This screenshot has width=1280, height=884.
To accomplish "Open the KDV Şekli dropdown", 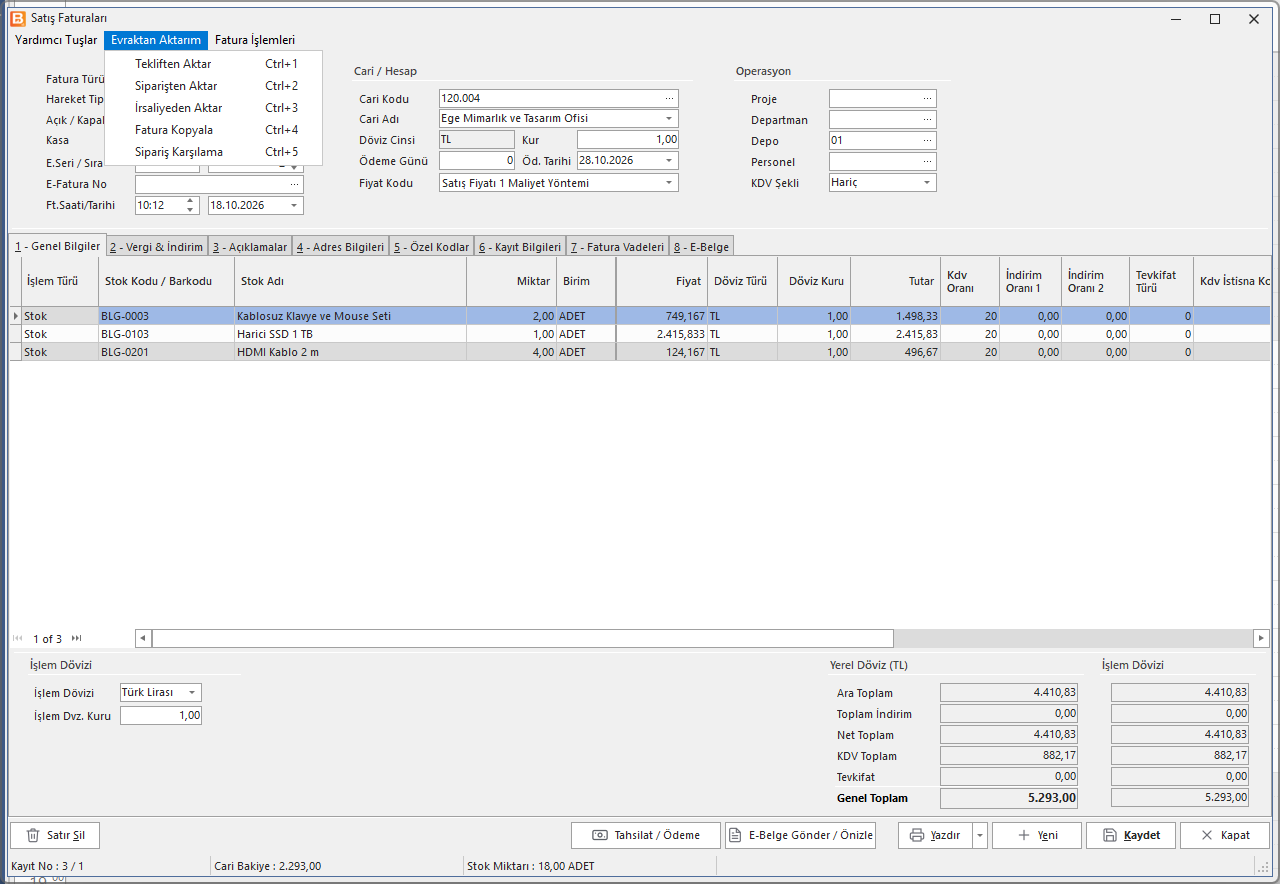I will (928, 183).
